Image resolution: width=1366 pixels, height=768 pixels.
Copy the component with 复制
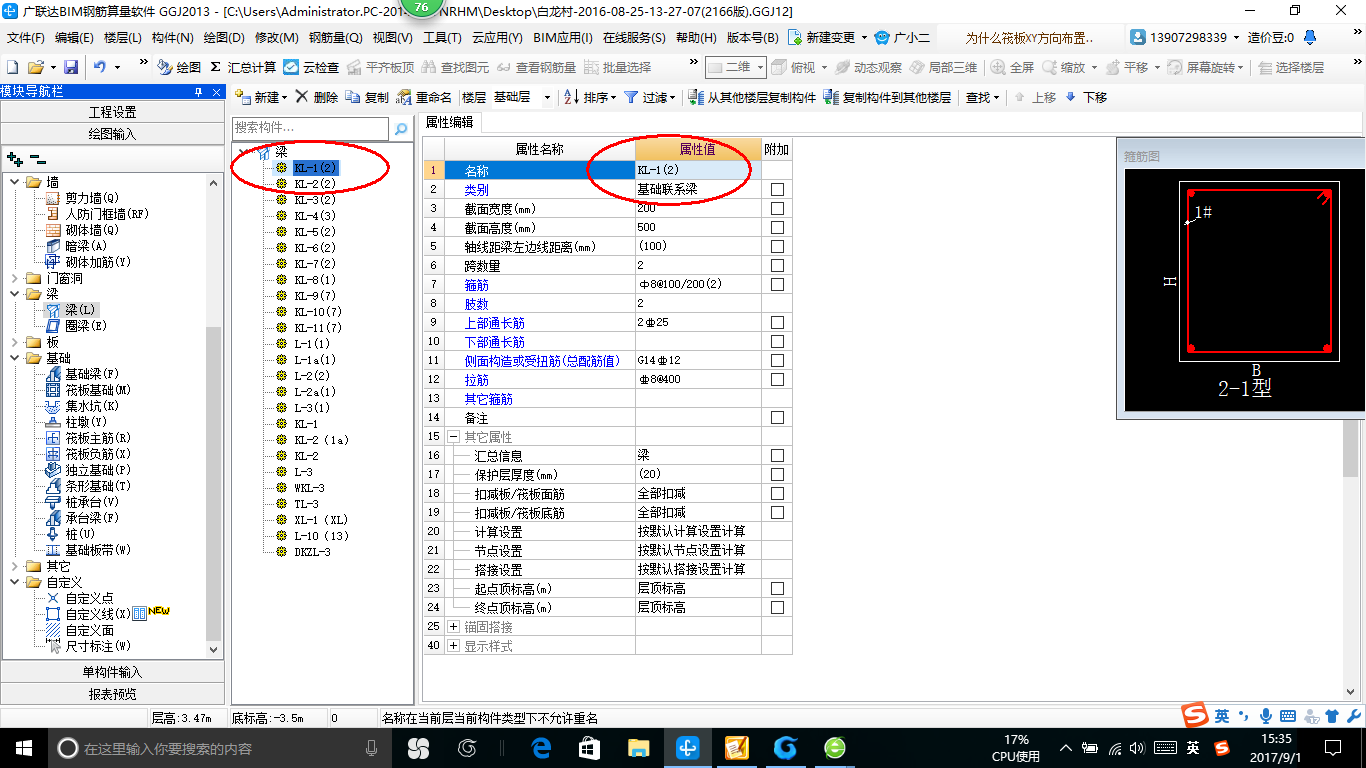click(x=367, y=97)
